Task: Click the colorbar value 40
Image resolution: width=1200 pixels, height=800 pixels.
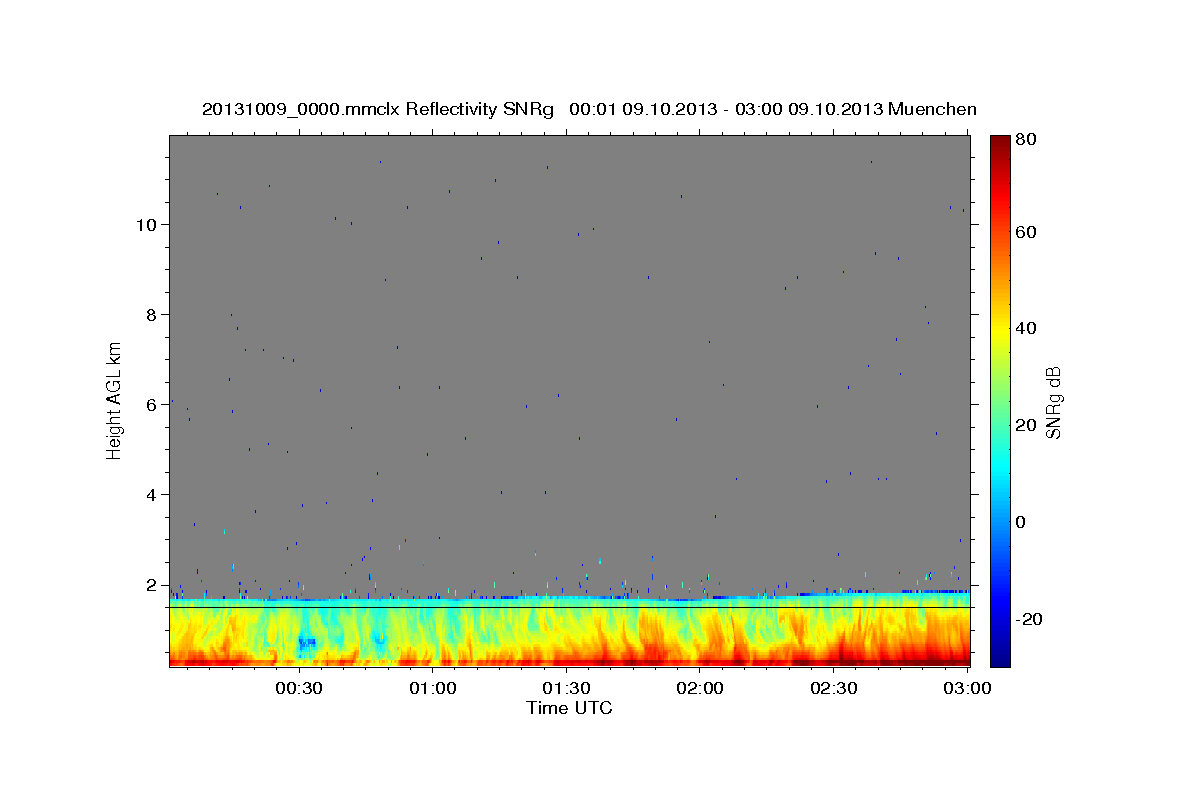Action: [1026, 328]
